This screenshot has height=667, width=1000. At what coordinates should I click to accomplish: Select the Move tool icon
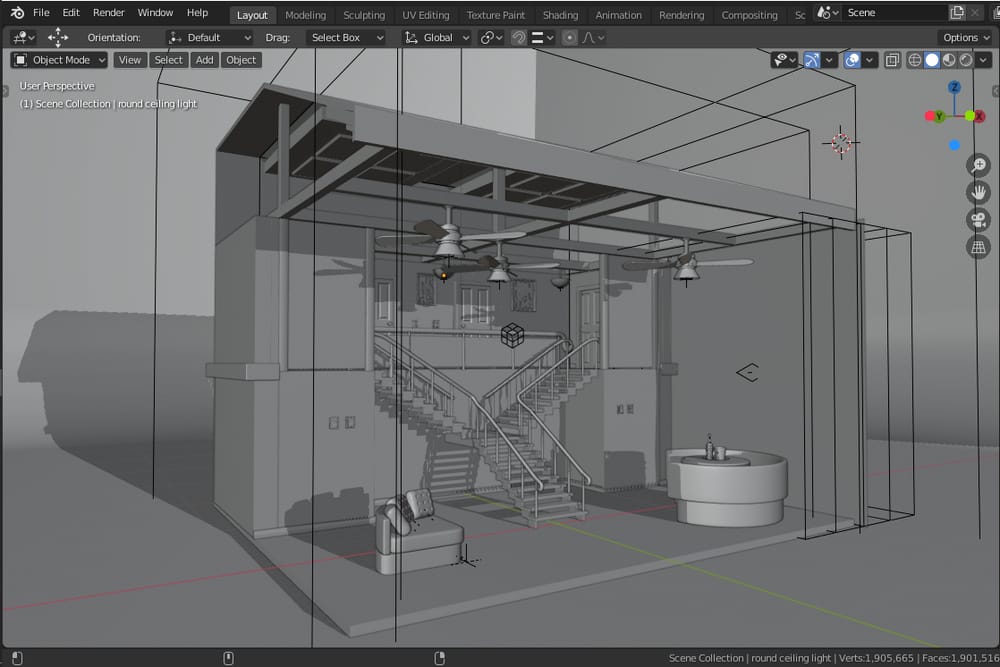click(x=58, y=38)
